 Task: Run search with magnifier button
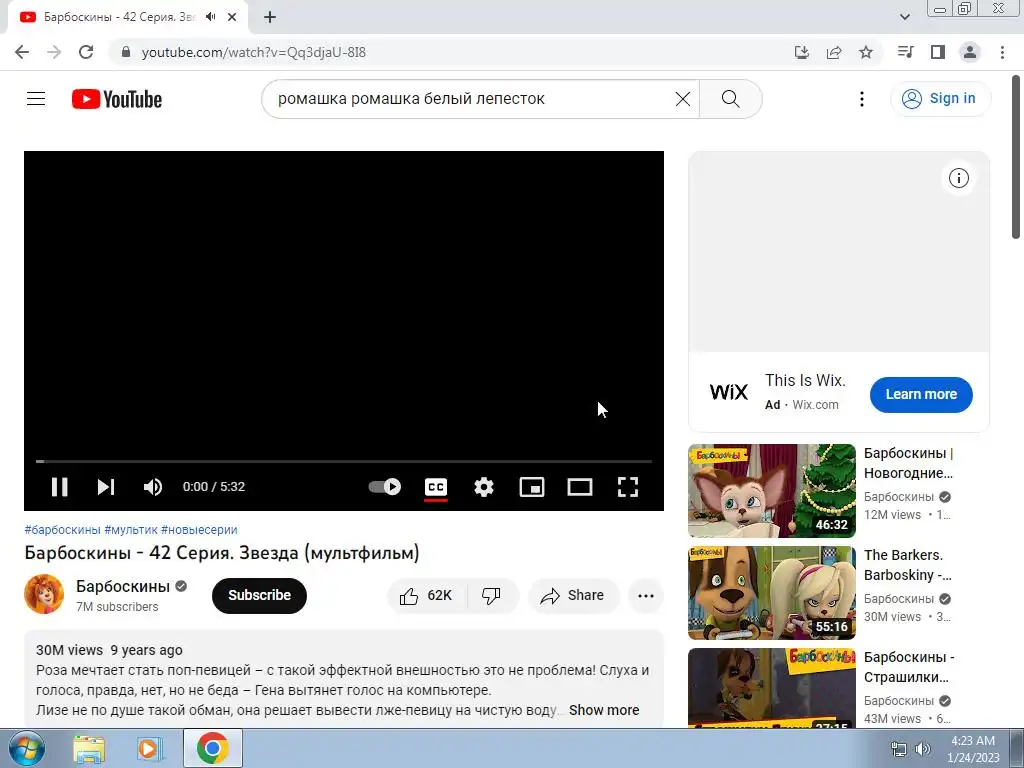coord(730,99)
